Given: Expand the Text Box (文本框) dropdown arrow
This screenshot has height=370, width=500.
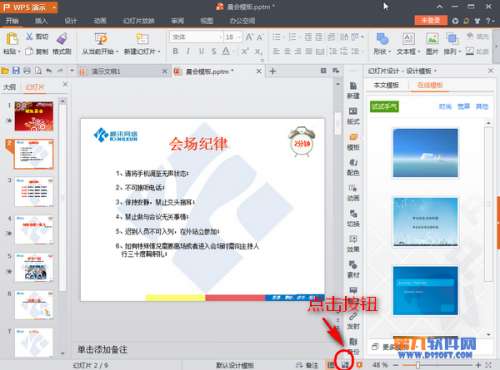Looking at the screenshot, I should 419,52.
